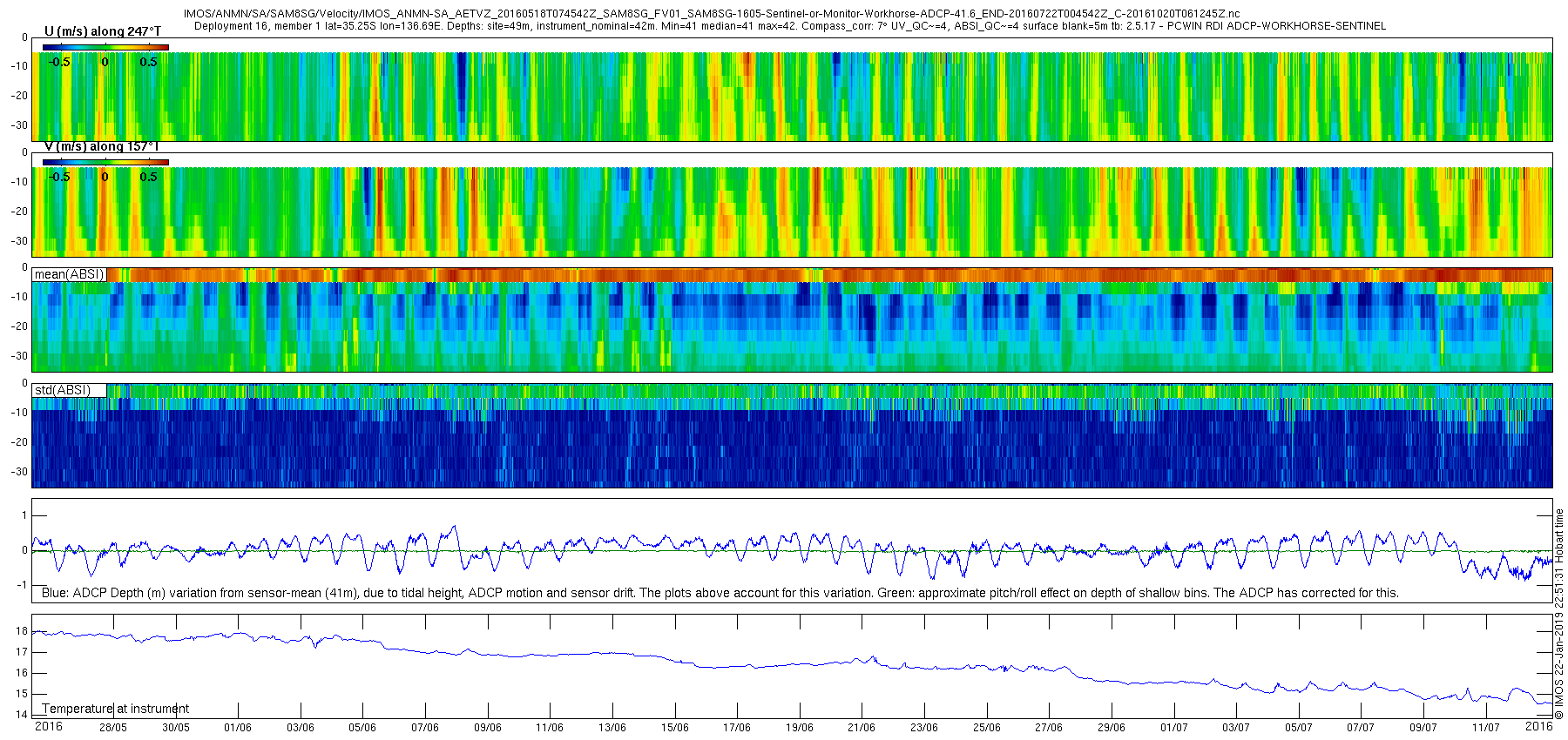Click the 15/06 date tick label

675,727
